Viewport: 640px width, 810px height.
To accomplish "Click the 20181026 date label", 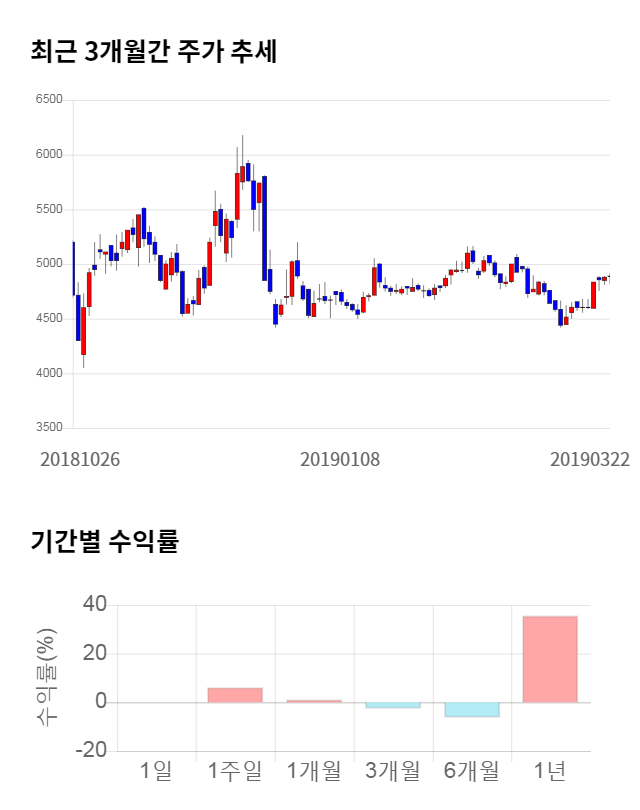I will click(80, 459).
